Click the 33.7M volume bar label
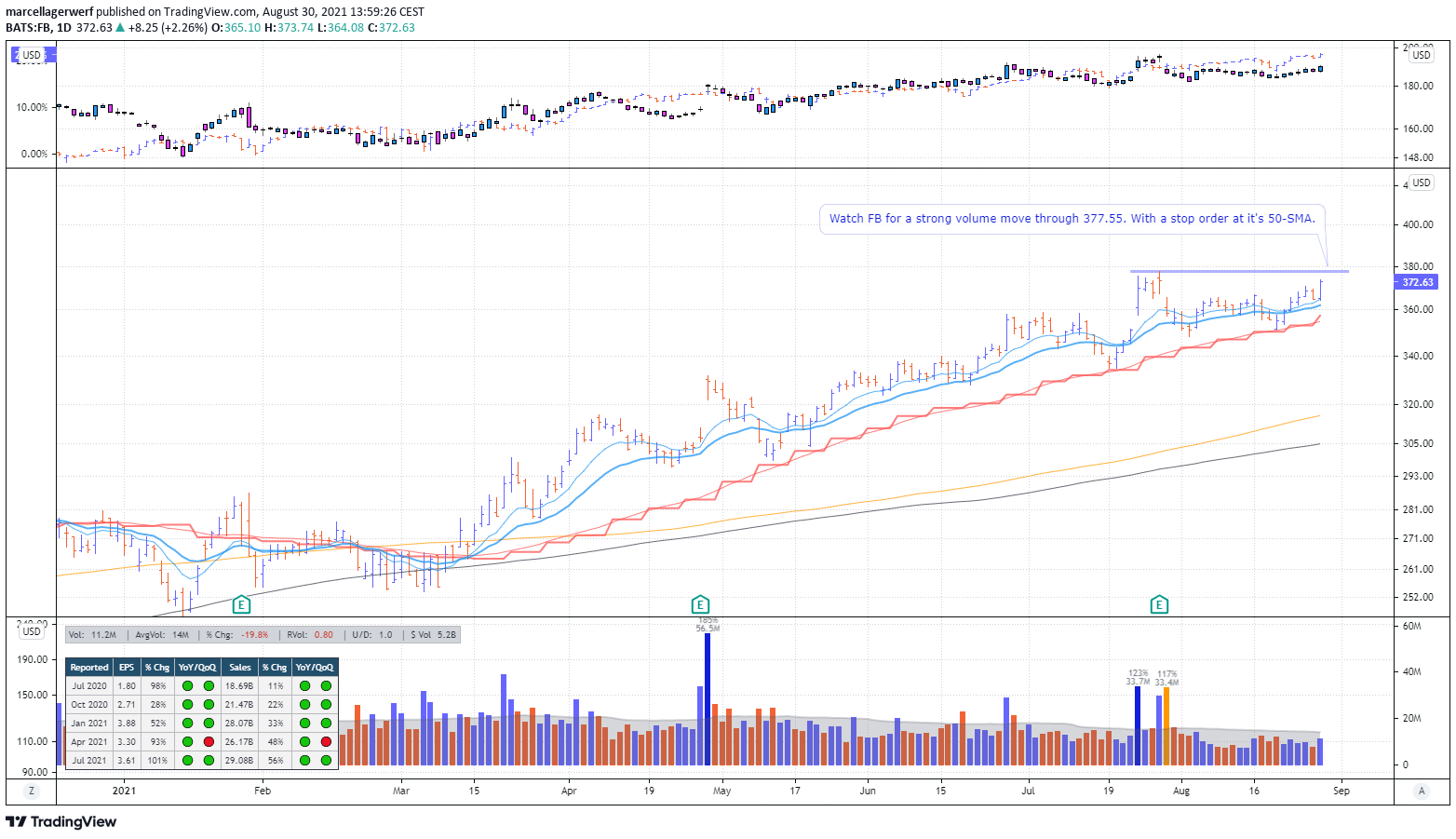The image size is (1456, 839). [1138, 682]
